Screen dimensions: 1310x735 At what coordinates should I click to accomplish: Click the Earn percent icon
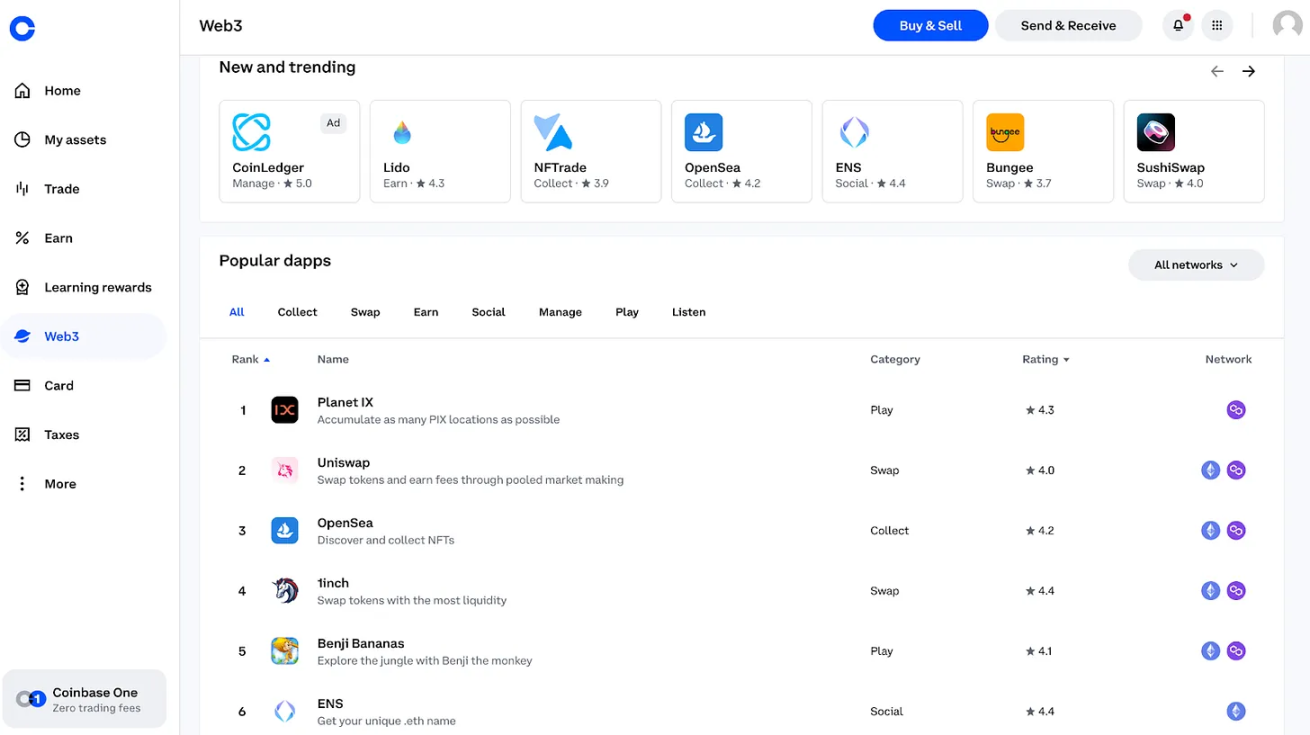click(x=21, y=238)
